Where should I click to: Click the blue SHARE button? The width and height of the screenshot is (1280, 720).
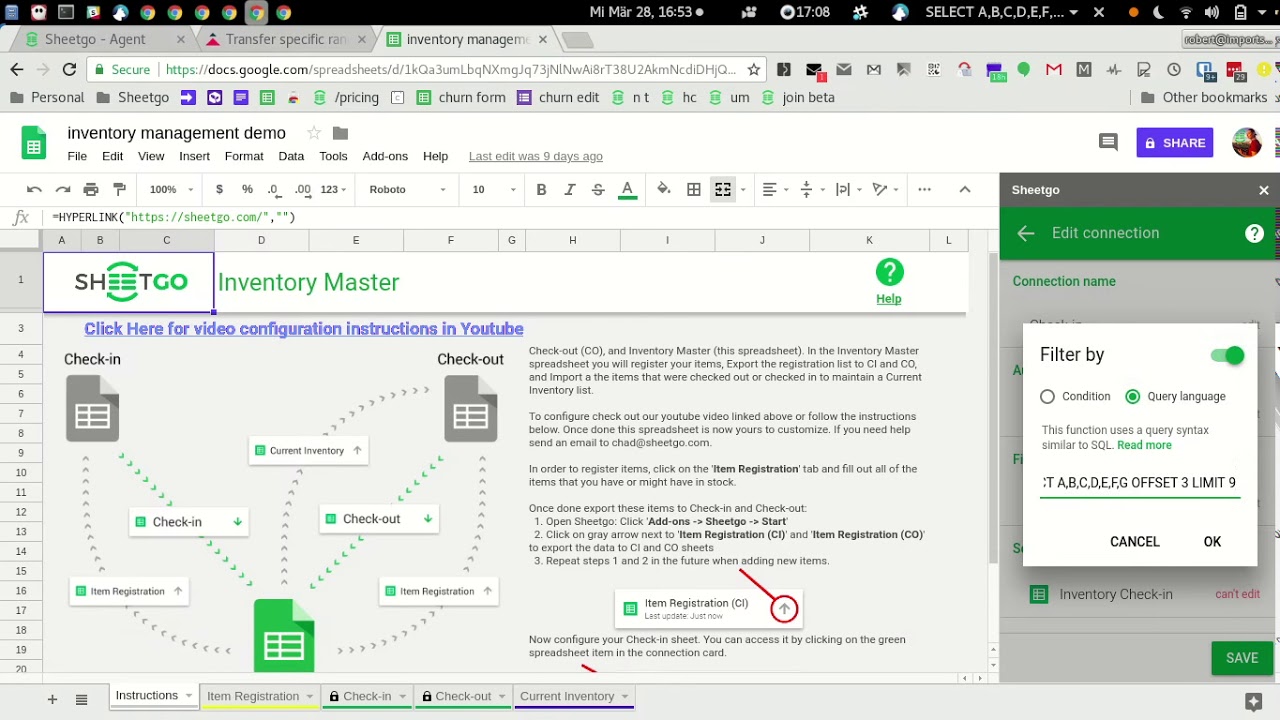tap(1174, 143)
